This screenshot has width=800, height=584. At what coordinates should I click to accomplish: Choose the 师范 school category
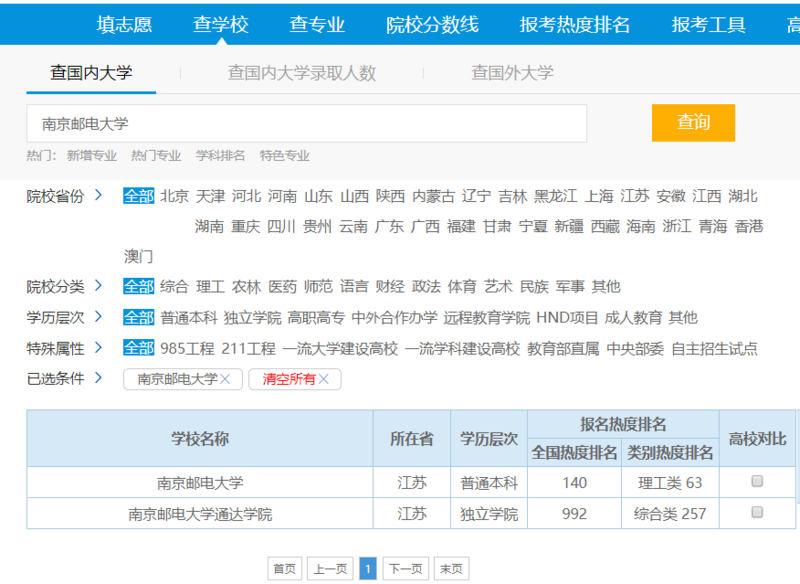[318, 287]
